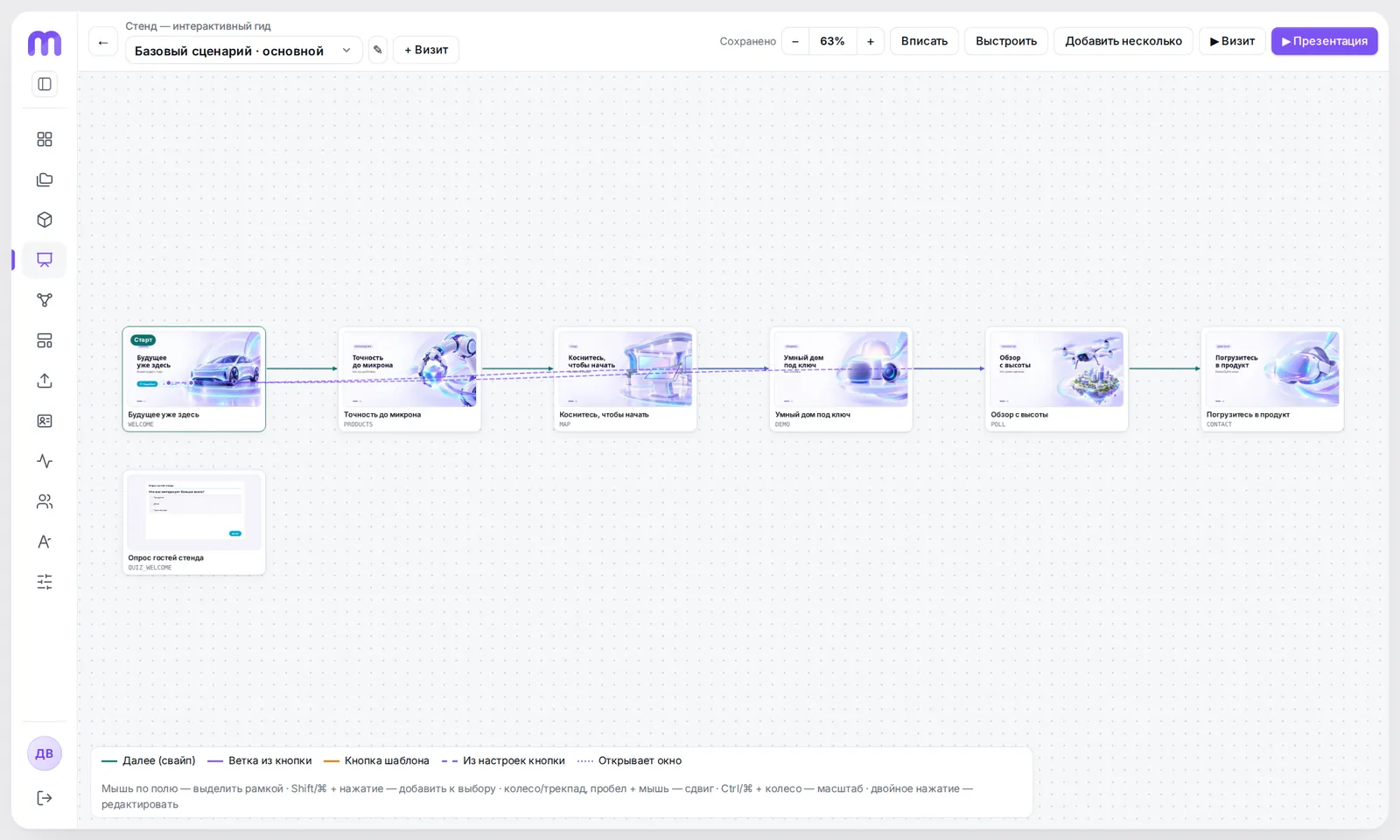The image size is (1400, 840).
Task: Open the users icon in sidebar
Action: coord(45,501)
